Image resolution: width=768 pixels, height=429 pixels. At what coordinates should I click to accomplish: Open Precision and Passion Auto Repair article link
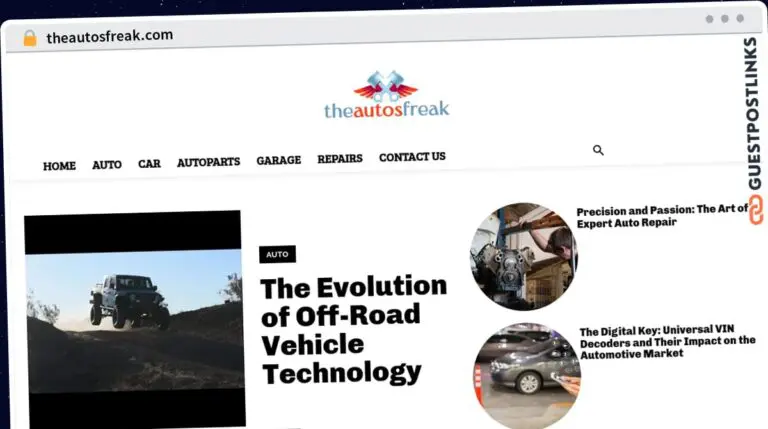662,216
